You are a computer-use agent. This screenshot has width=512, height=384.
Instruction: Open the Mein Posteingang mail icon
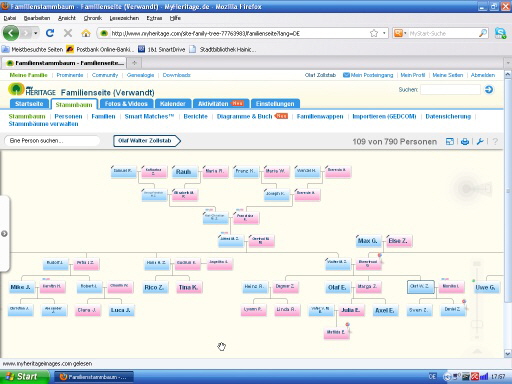click(x=346, y=75)
